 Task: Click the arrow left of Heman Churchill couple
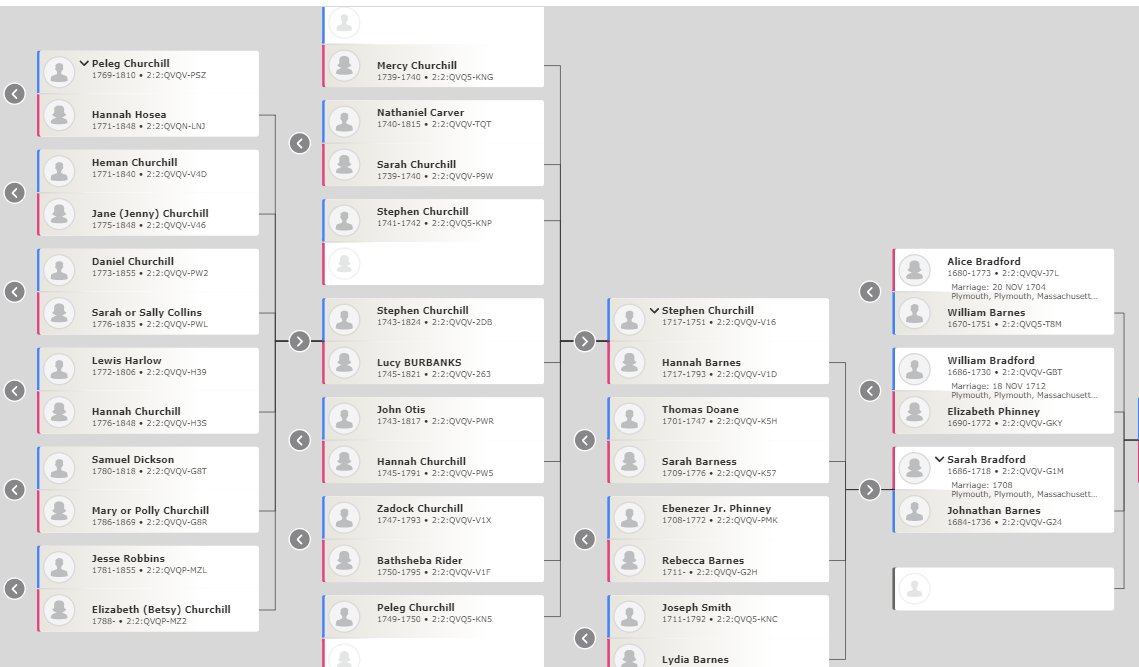click(15, 193)
